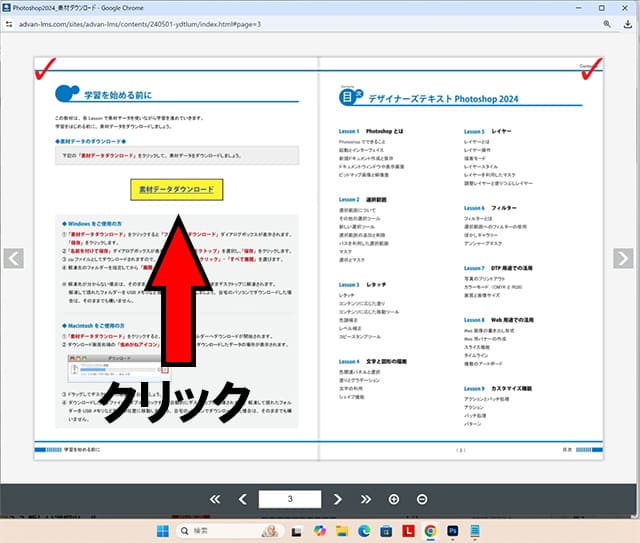Click the magnifier zoom icon in the address bar
640x543 pixels.
(x=607, y=24)
